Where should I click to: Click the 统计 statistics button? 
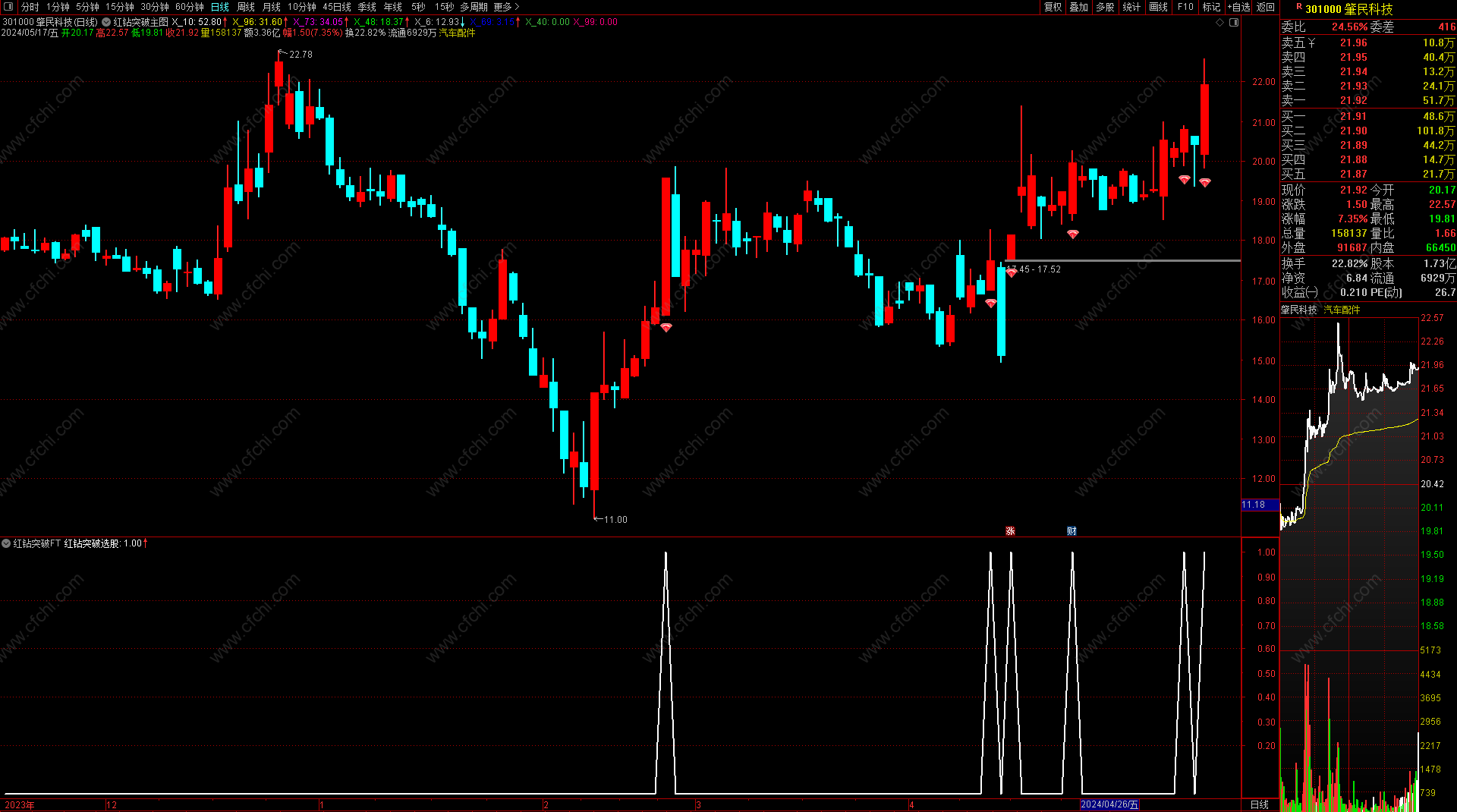pos(1131,7)
